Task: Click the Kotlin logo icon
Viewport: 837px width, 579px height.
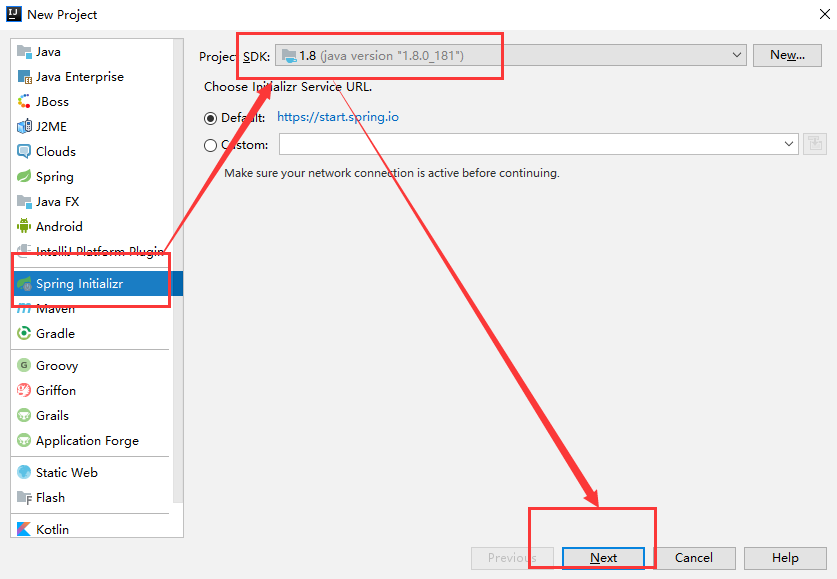Action: point(24,529)
